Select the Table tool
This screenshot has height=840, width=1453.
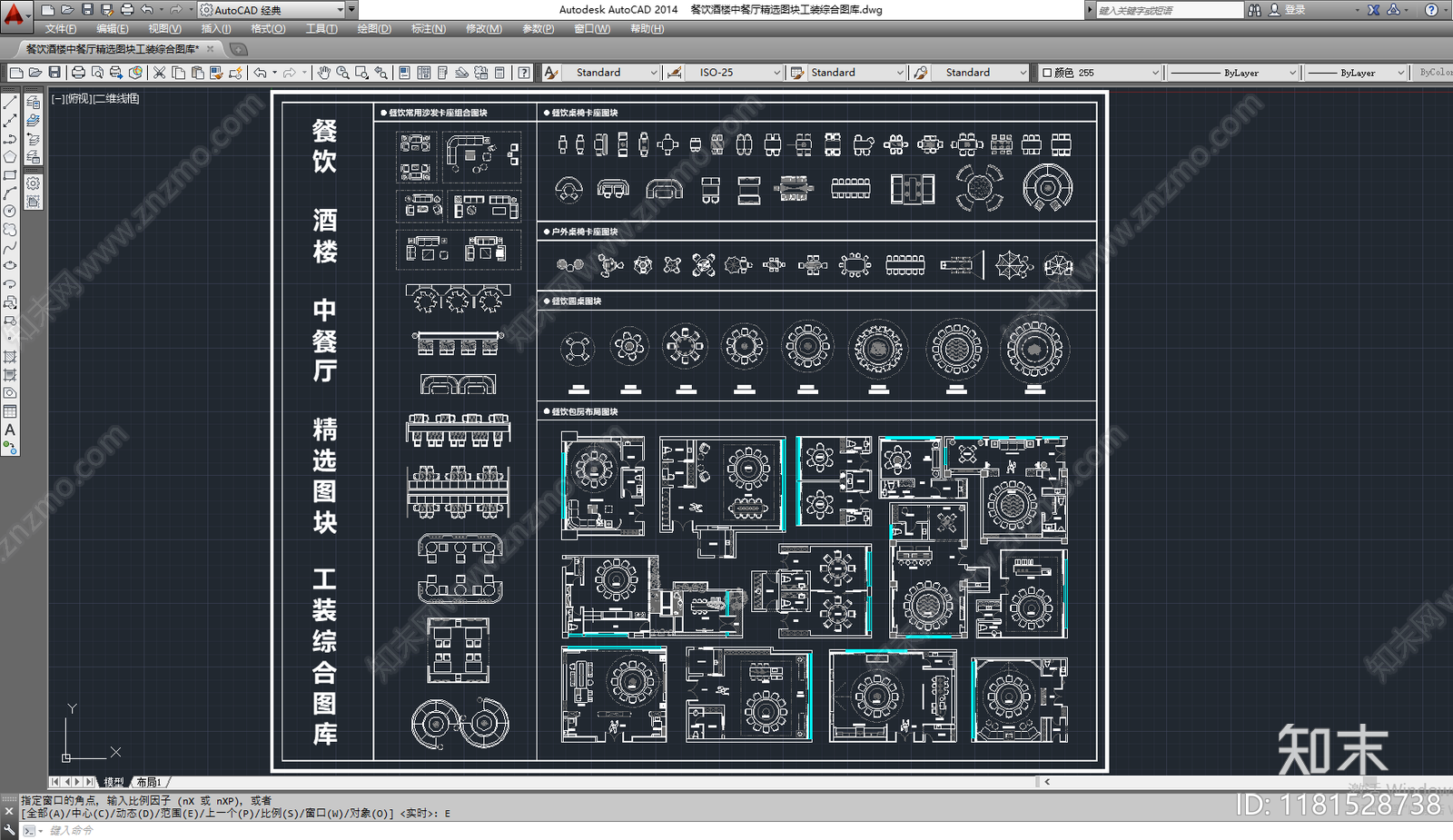(10, 411)
